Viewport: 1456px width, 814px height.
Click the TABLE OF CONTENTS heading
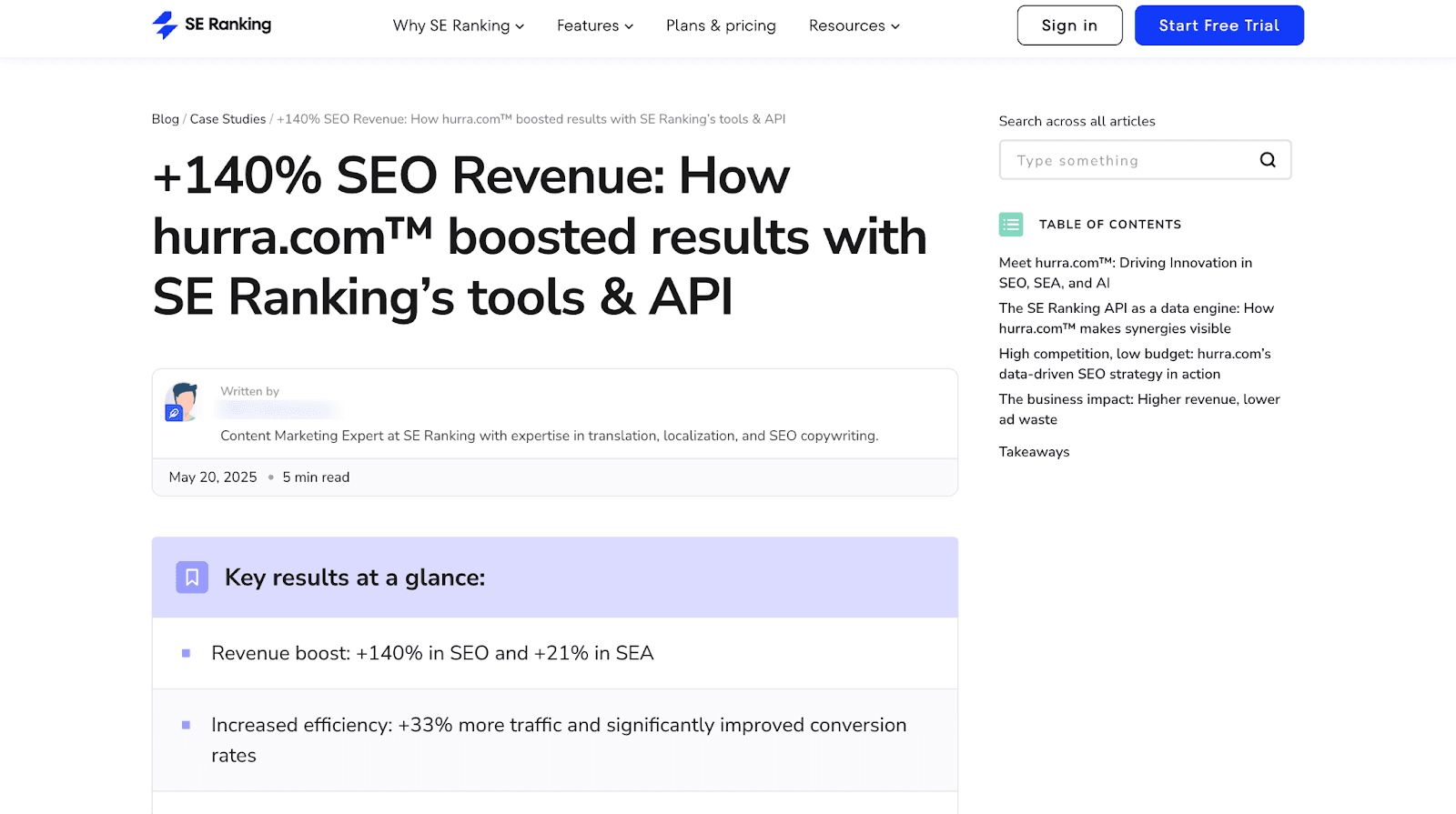pos(1110,225)
